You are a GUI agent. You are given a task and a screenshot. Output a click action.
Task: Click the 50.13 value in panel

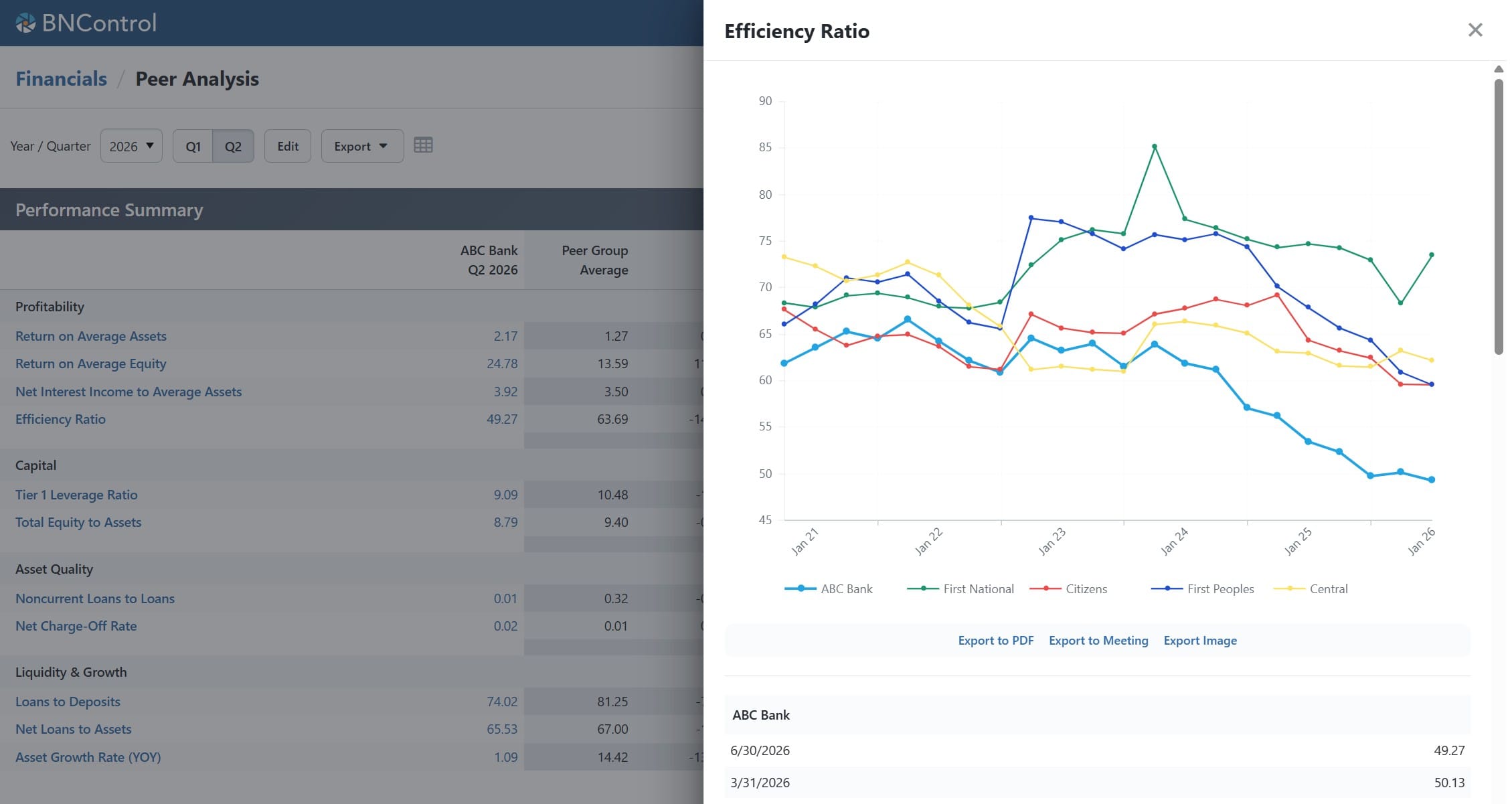tap(1449, 783)
